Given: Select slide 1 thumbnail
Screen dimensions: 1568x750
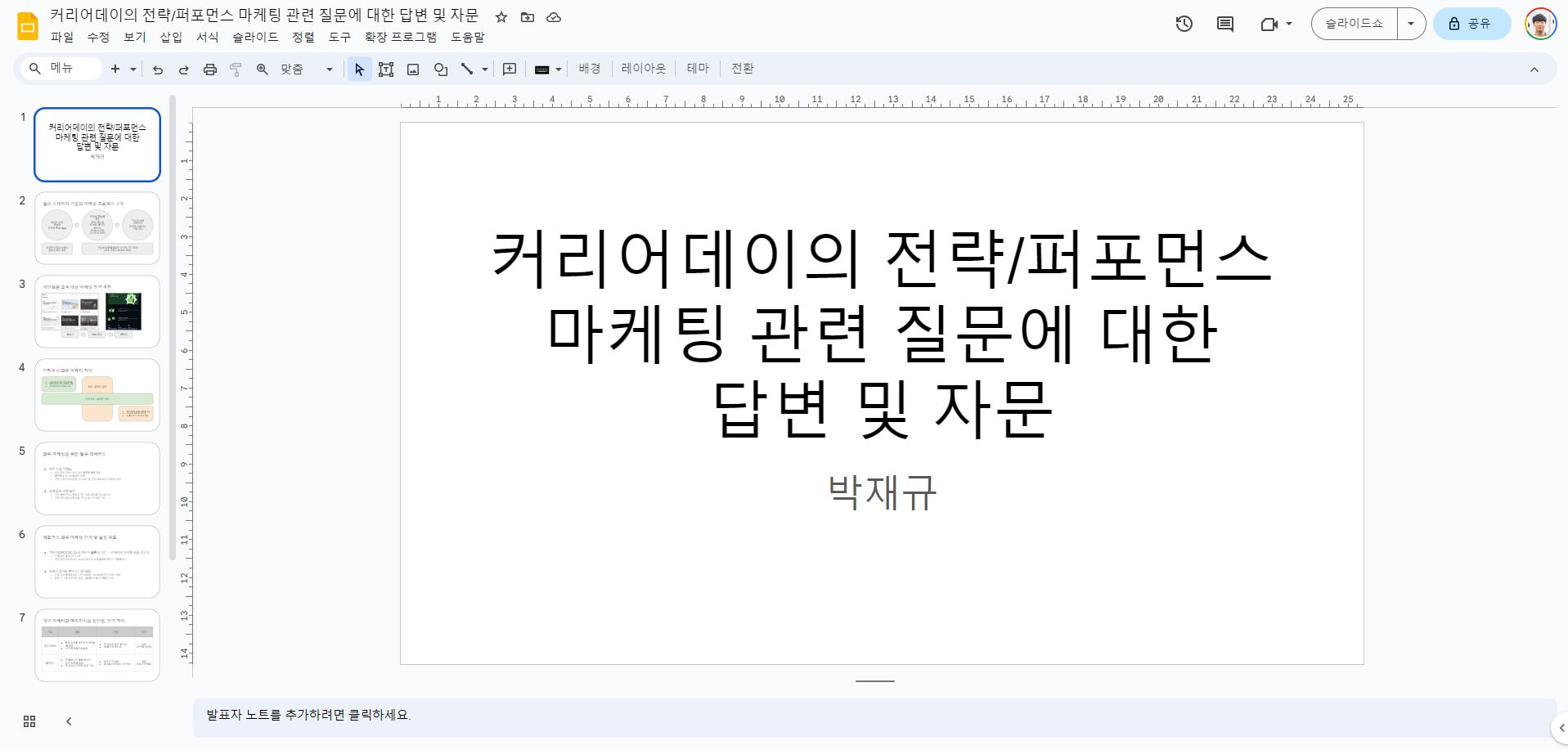Looking at the screenshot, I should 97,145.
